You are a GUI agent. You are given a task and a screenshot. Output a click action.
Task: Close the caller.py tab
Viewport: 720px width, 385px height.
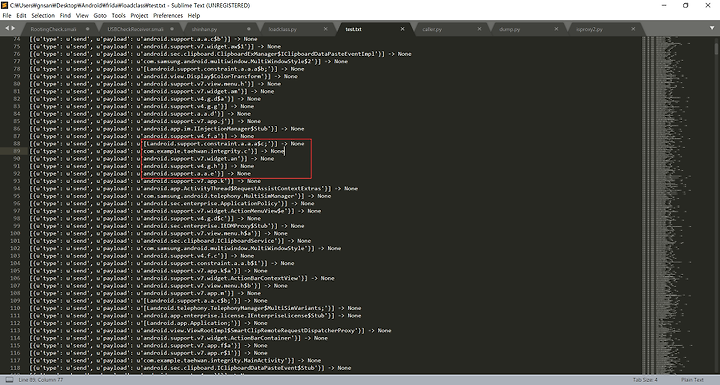click(x=479, y=29)
